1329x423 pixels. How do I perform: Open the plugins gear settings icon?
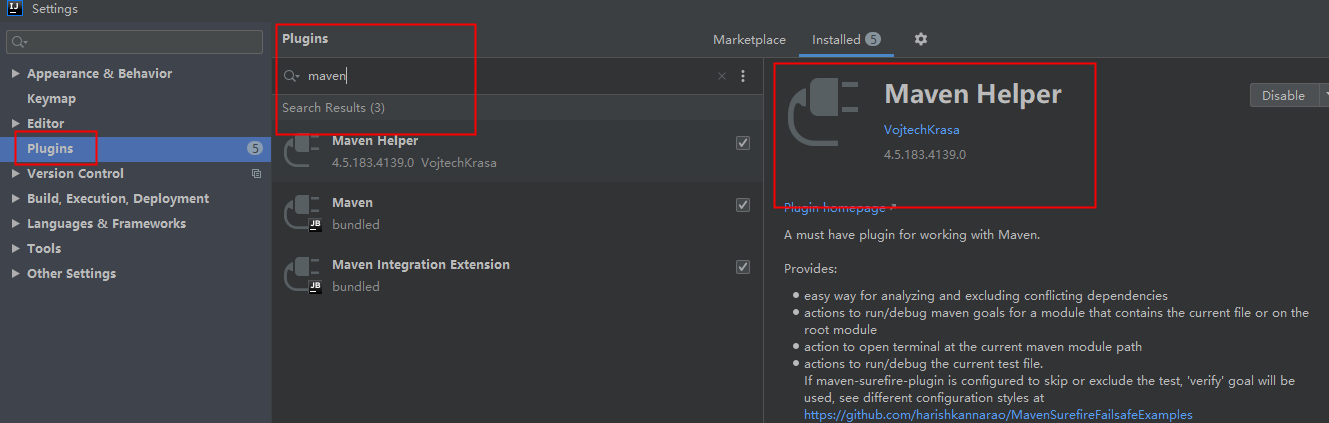pos(921,39)
